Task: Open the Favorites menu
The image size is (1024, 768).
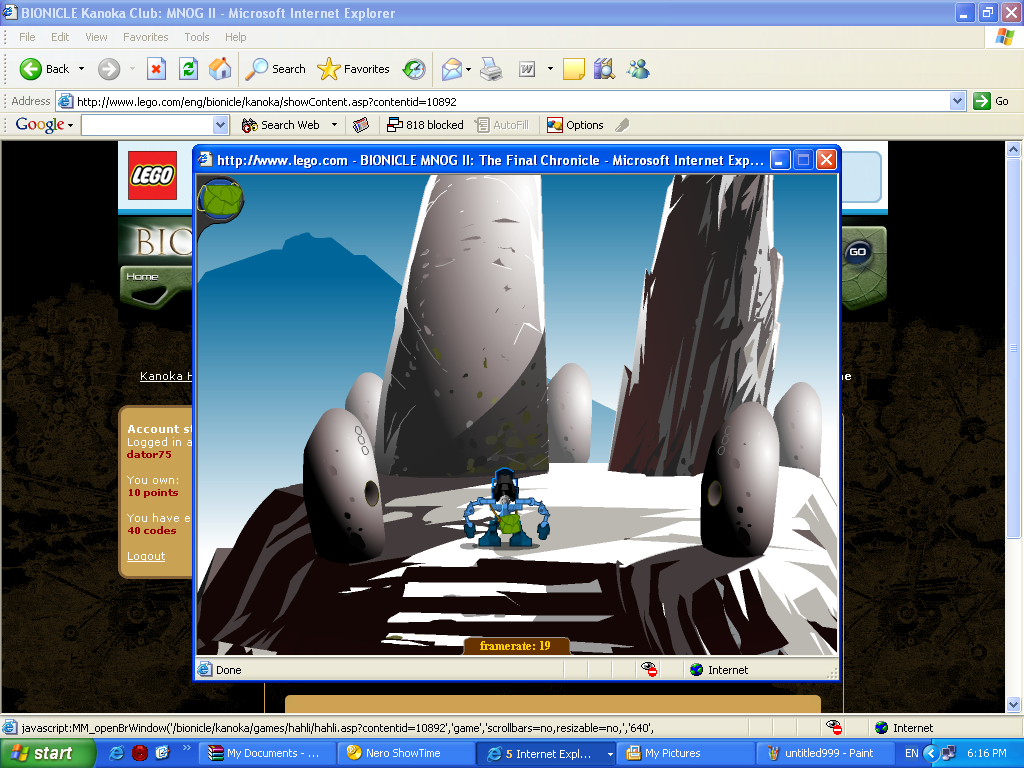Action: [x=146, y=37]
